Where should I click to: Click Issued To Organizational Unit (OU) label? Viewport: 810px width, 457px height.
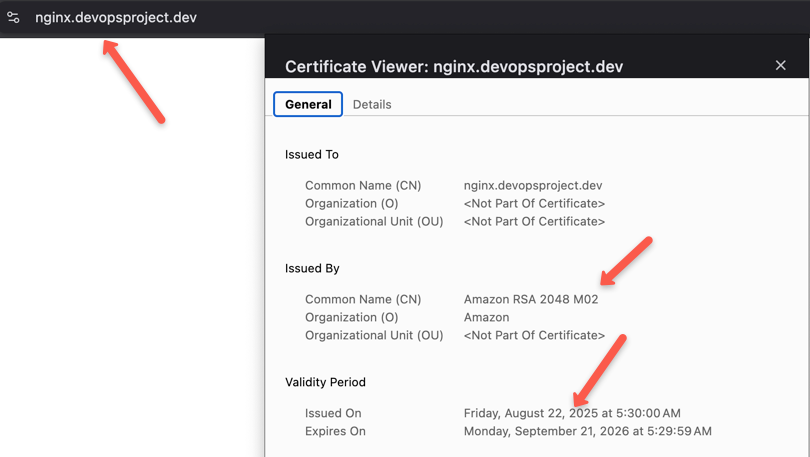(374, 222)
